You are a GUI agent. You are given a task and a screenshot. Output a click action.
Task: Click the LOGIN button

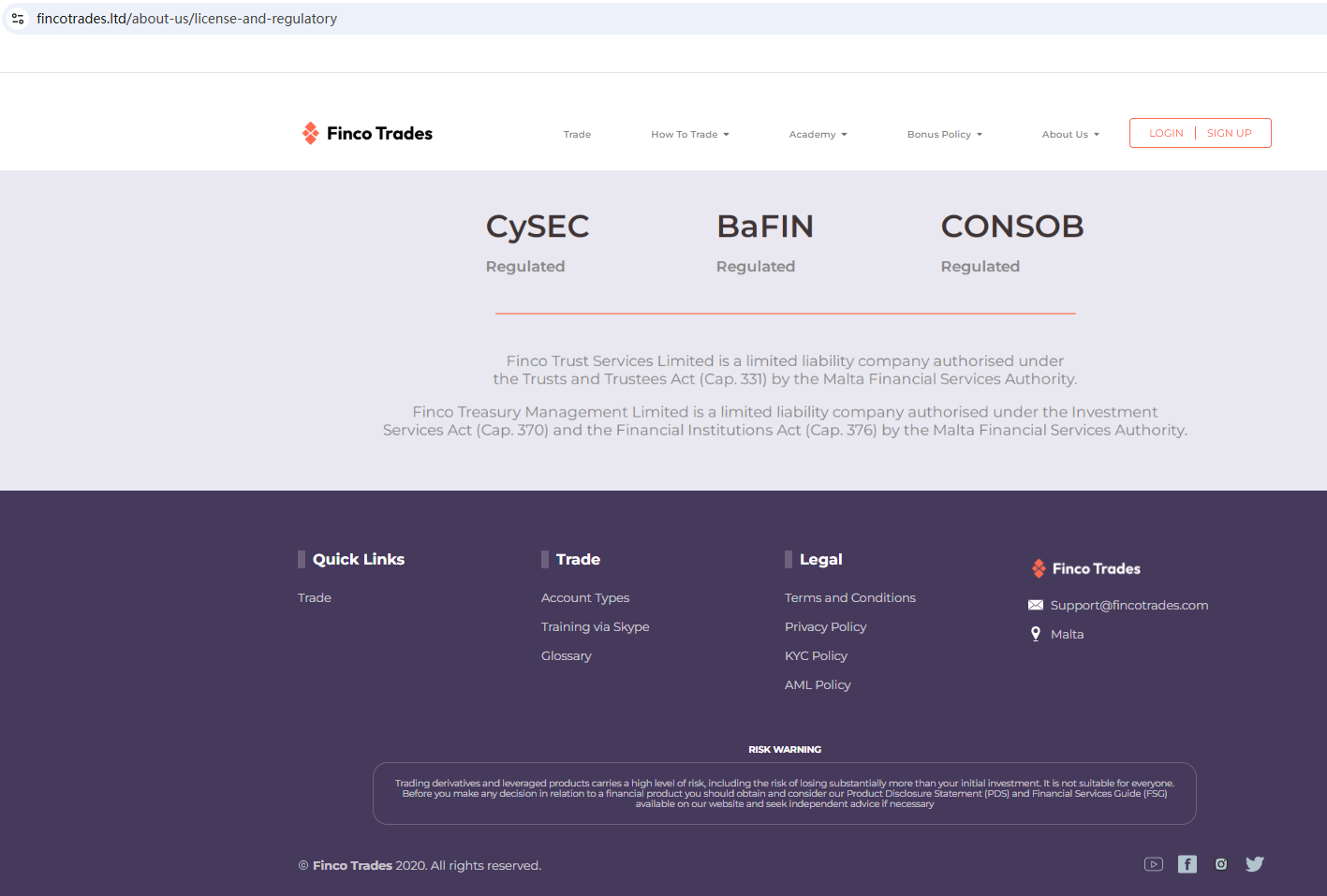pyautogui.click(x=1166, y=133)
